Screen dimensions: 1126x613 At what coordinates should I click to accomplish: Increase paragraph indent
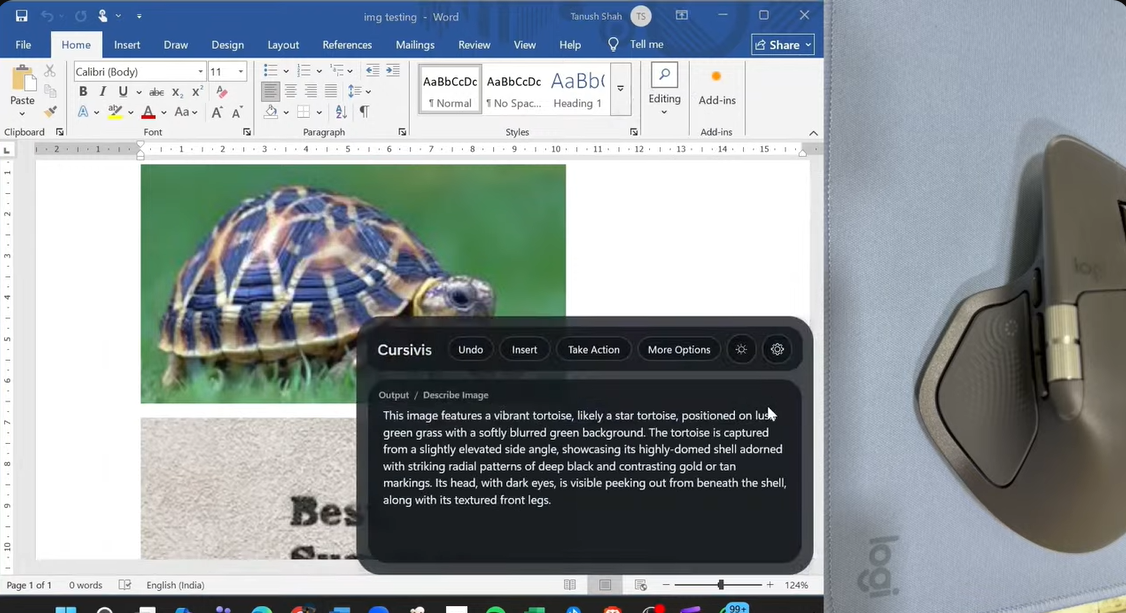pyautogui.click(x=393, y=70)
